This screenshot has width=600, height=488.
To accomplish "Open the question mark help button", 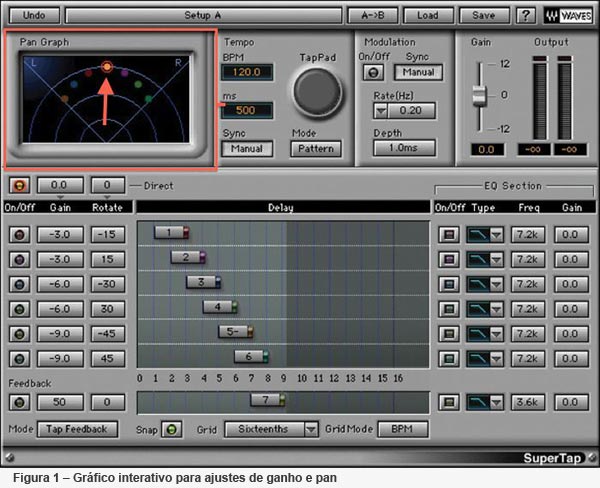I will click(526, 15).
